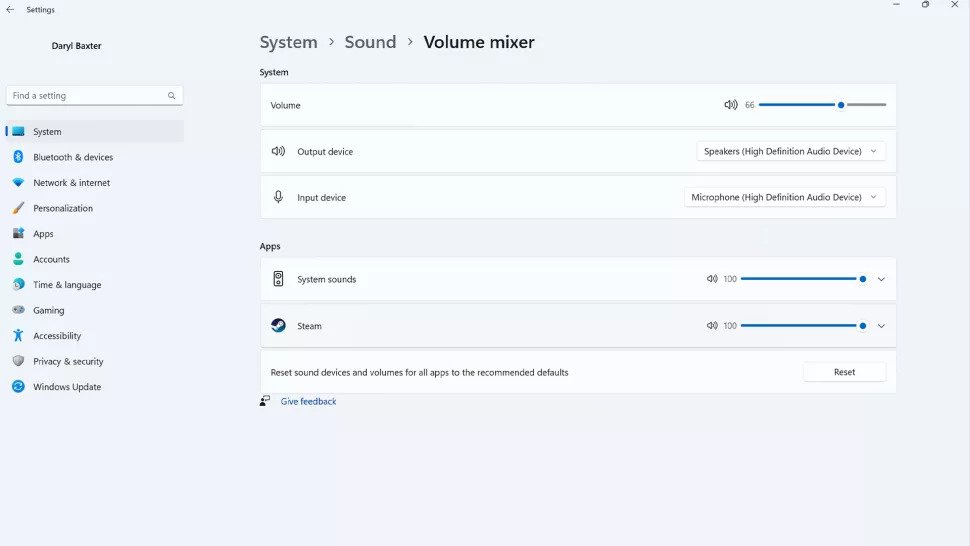The width and height of the screenshot is (970, 546).
Task: Mute Steam using its speaker icon
Action: coord(712,325)
